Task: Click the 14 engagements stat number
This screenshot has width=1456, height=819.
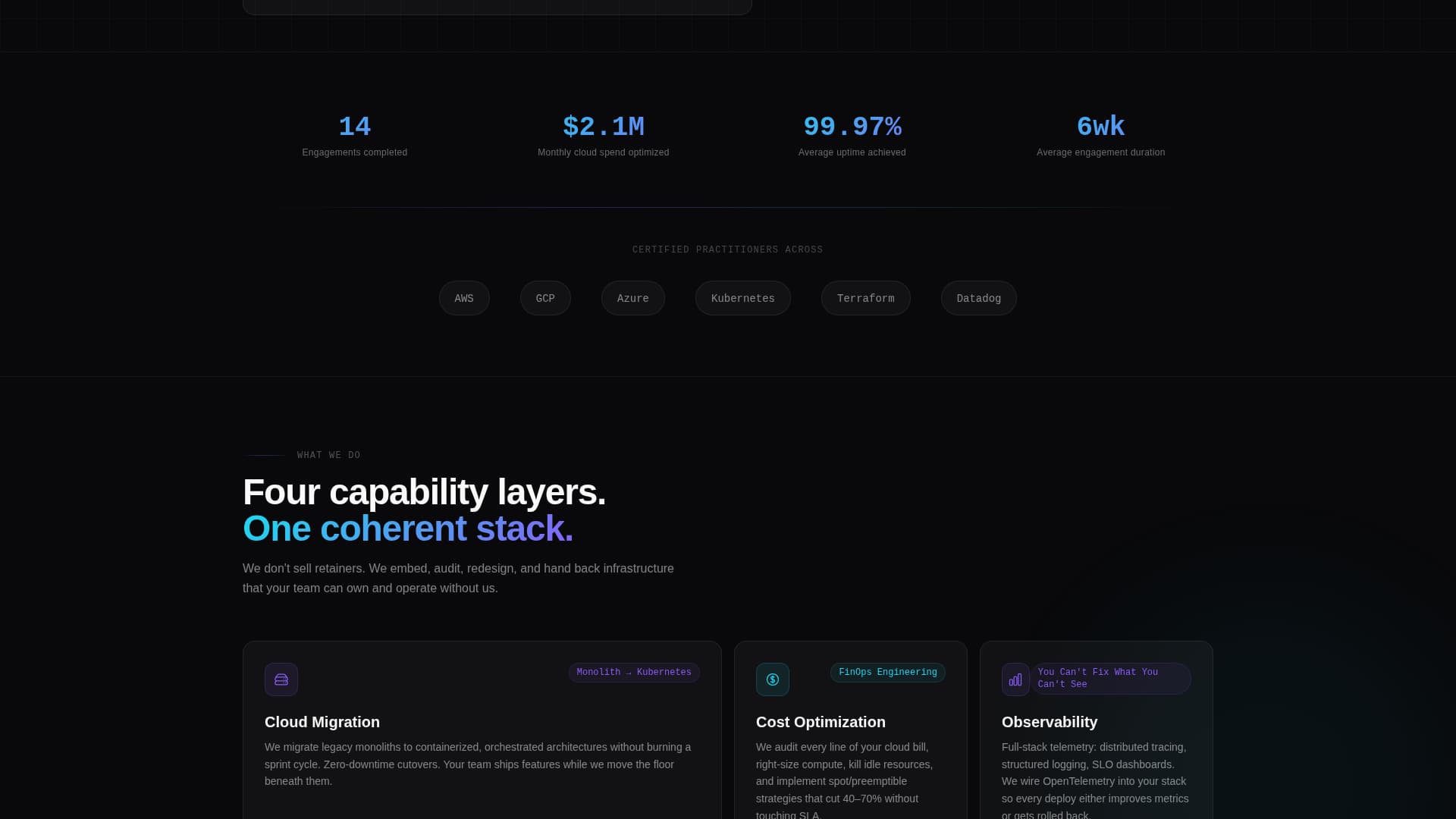Action: [x=355, y=127]
